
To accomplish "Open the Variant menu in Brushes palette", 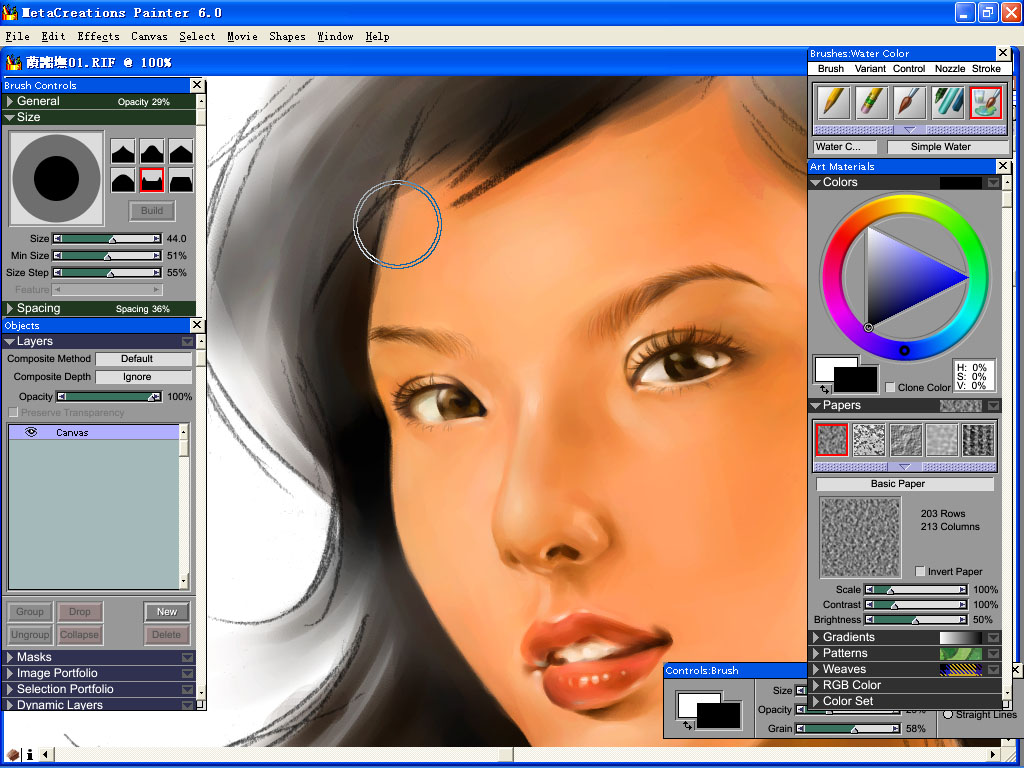I will click(x=870, y=69).
